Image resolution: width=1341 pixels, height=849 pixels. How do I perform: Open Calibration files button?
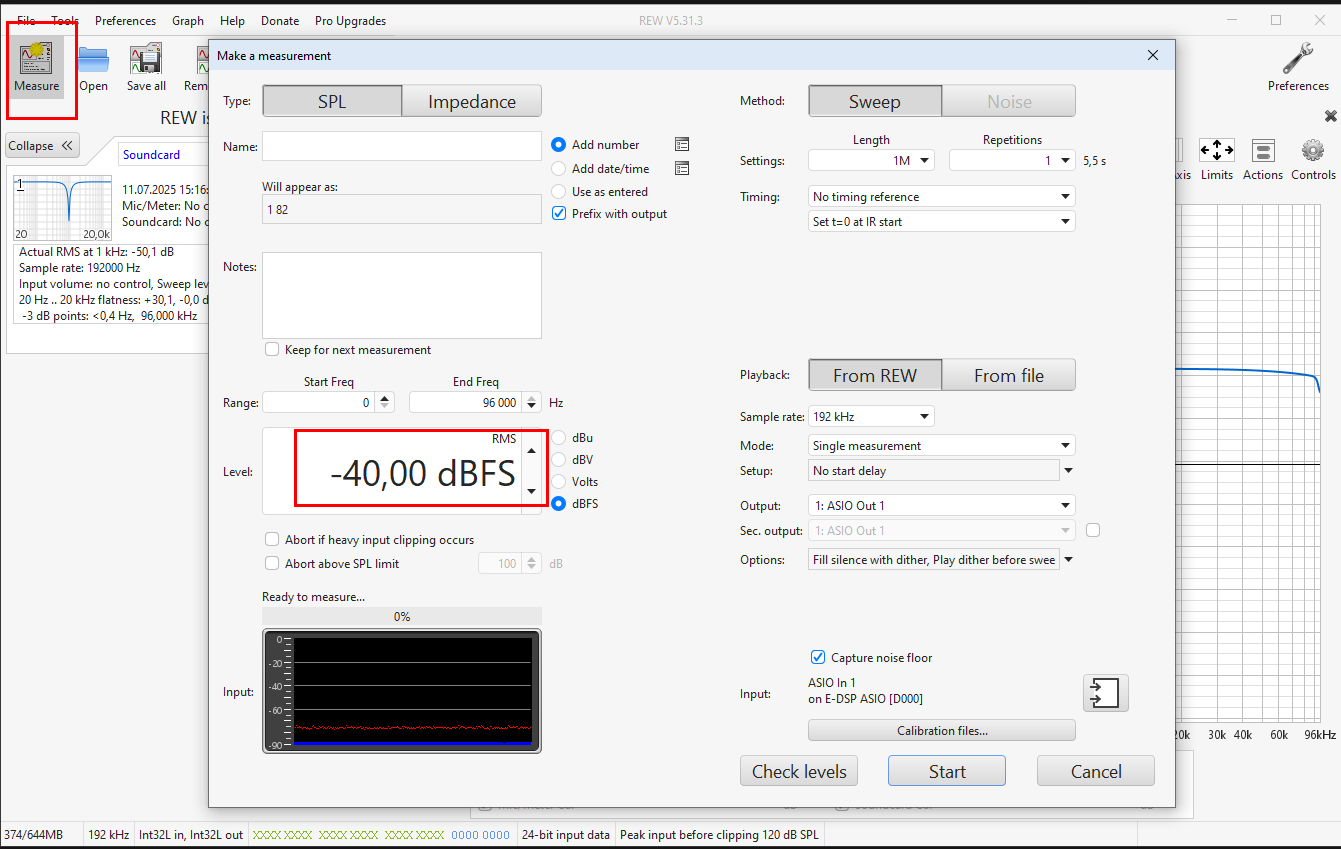[x=942, y=731]
